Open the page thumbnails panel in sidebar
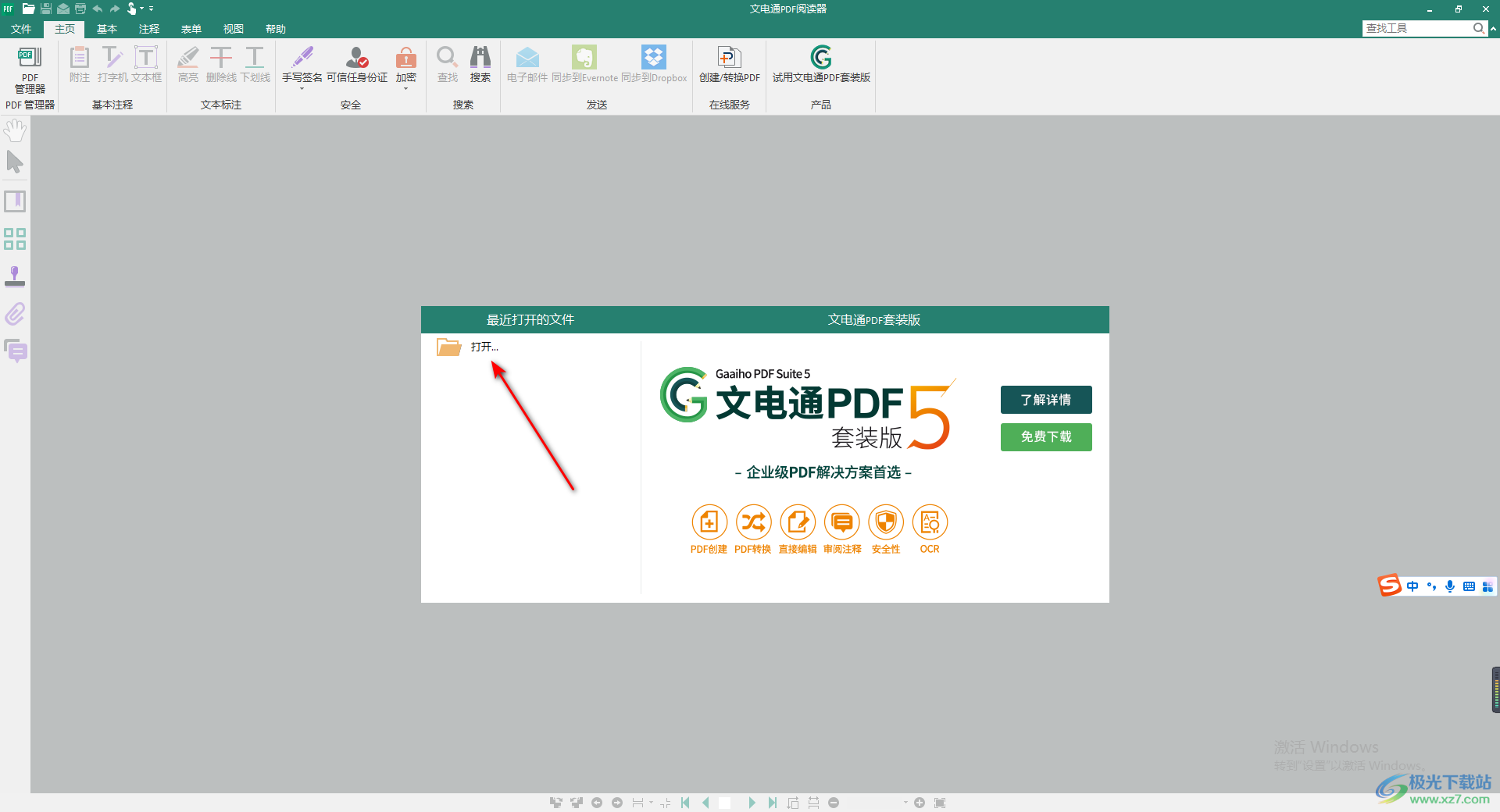The image size is (1500, 812). click(15, 239)
